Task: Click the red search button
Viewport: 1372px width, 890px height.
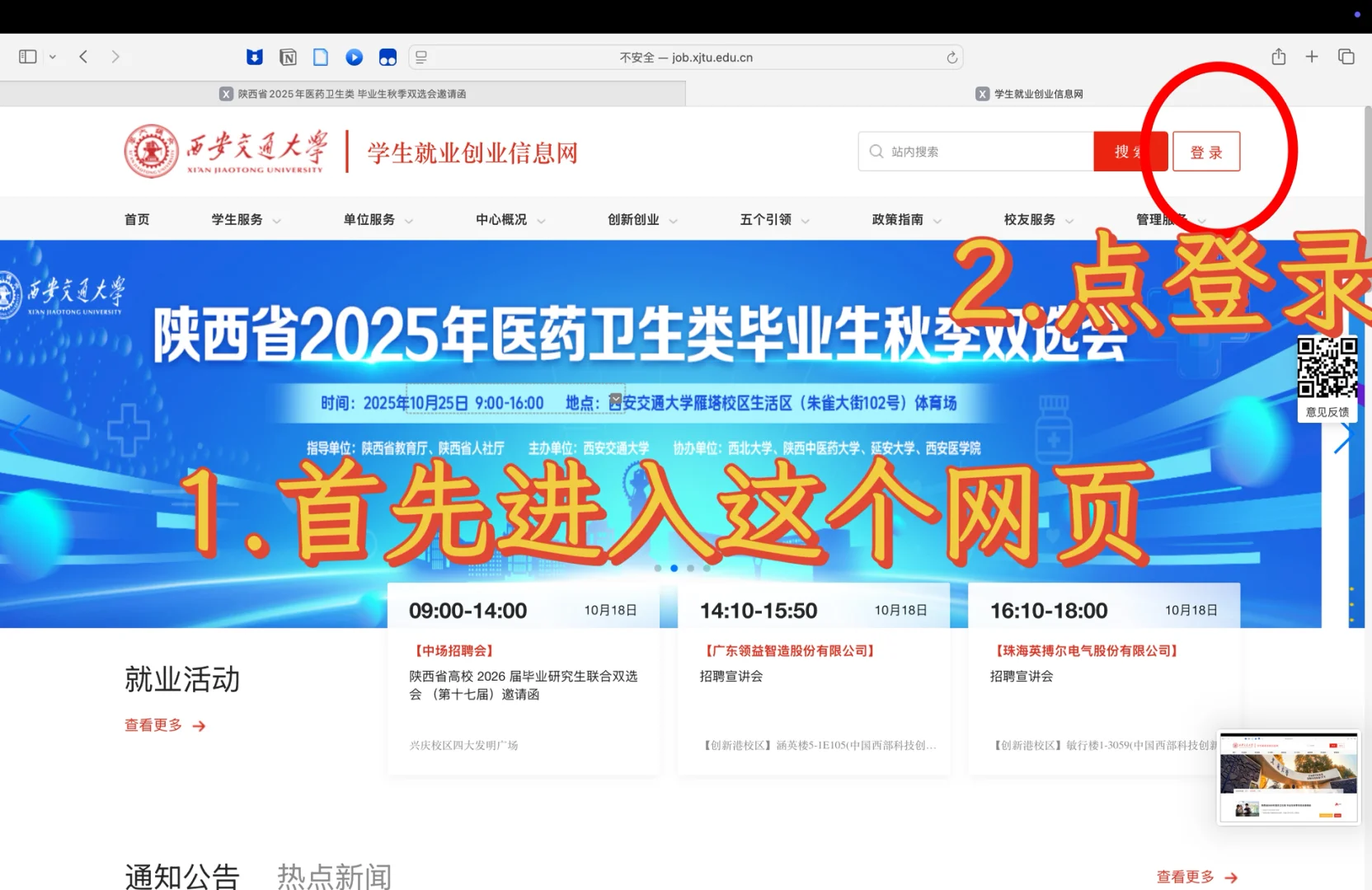Action: [x=1130, y=152]
